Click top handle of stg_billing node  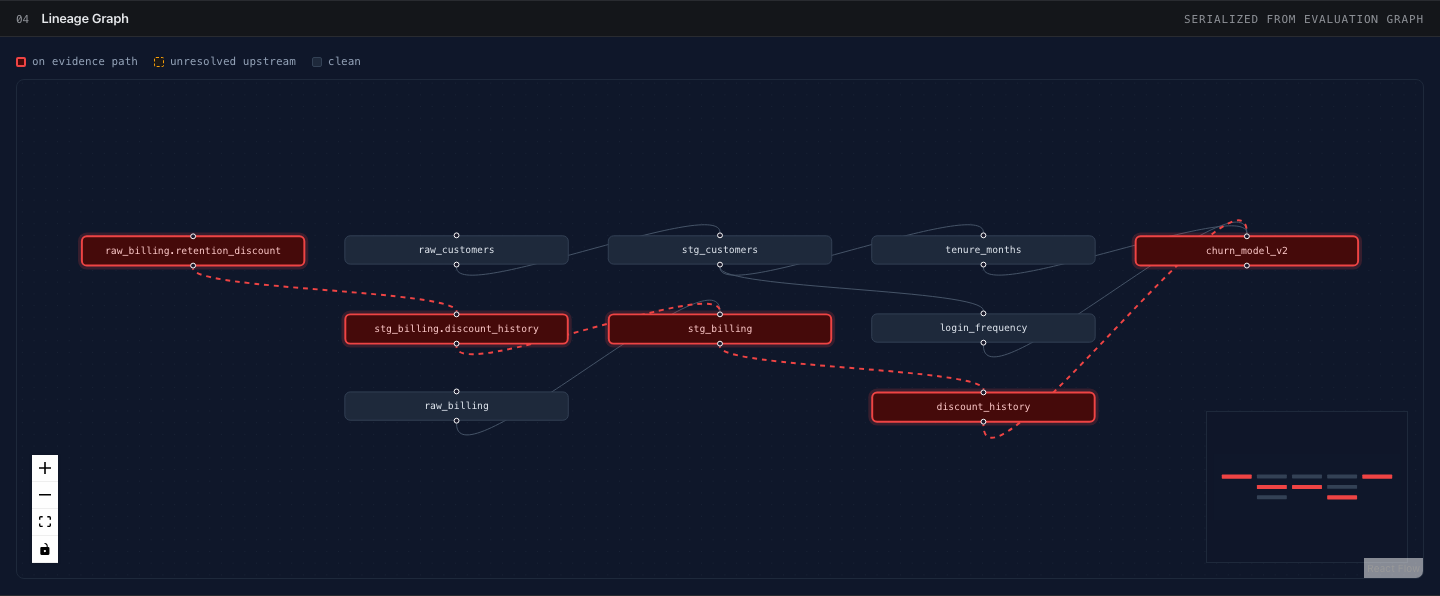tap(720, 314)
